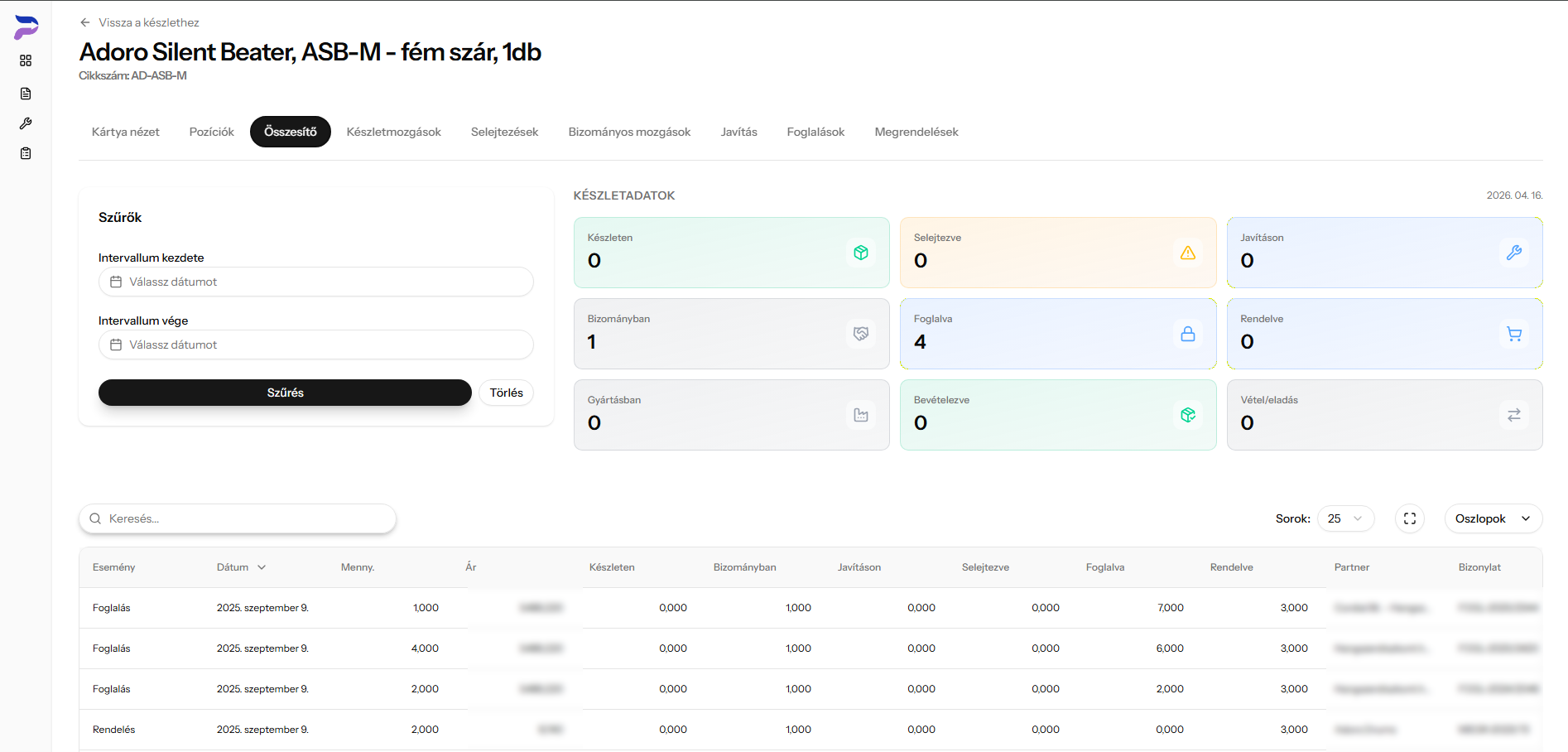Click the Selejtezve warning triangle icon
The height and width of the screenshot is (752, 1568).
(x=1188, y=253)
